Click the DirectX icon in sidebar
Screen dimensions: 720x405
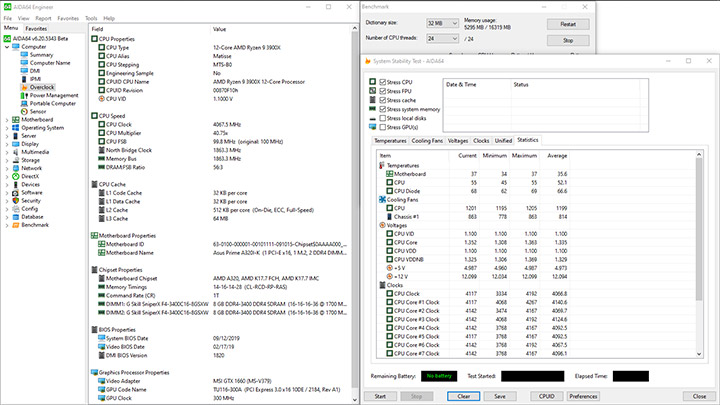[x=14, y=176]
